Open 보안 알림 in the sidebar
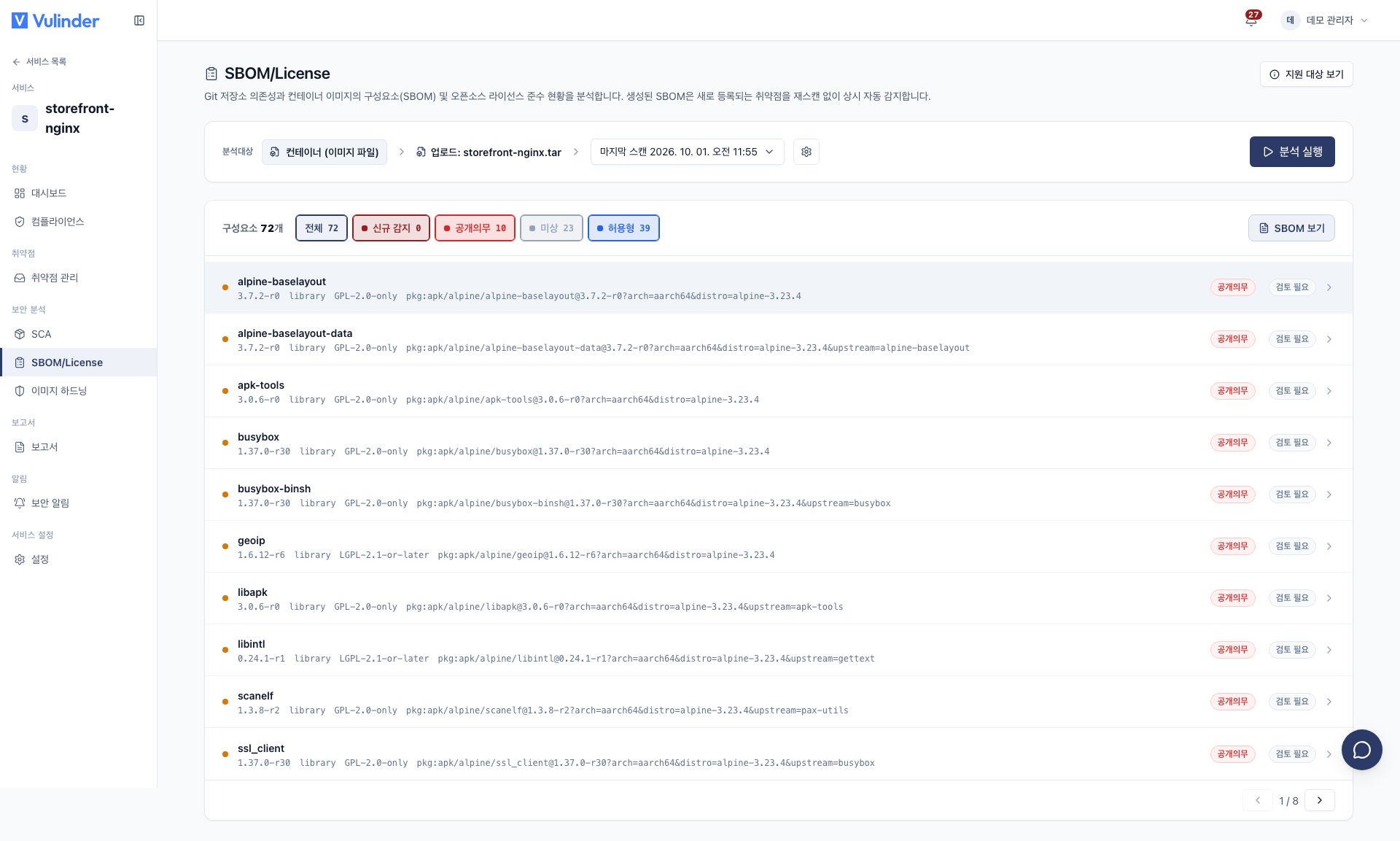 tap(78, 503)
